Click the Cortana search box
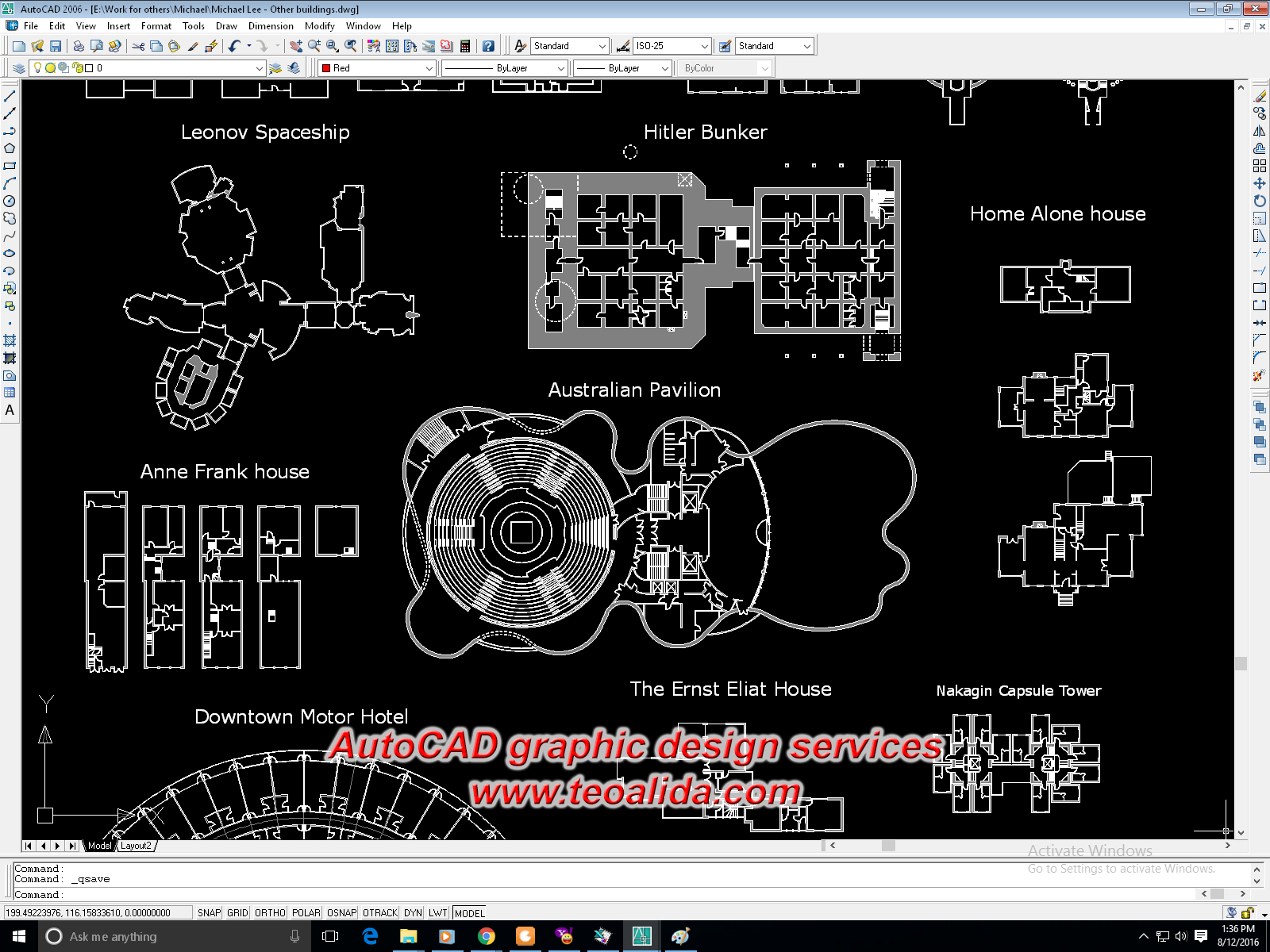This screenshot has width=1270, height=952. pos(175,936)
